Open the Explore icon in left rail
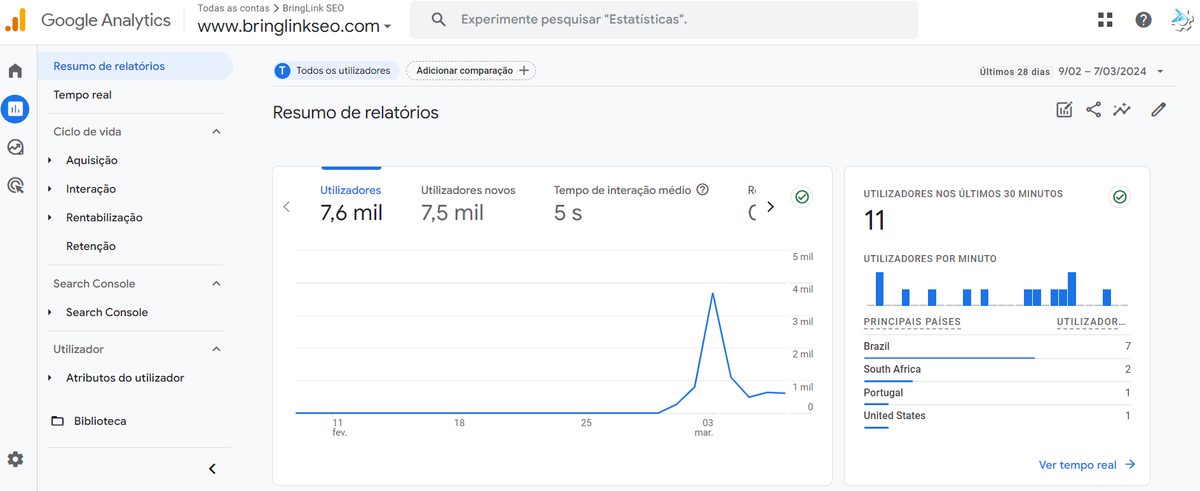Screen dimensions: 1200x491 tap(15, 147)
